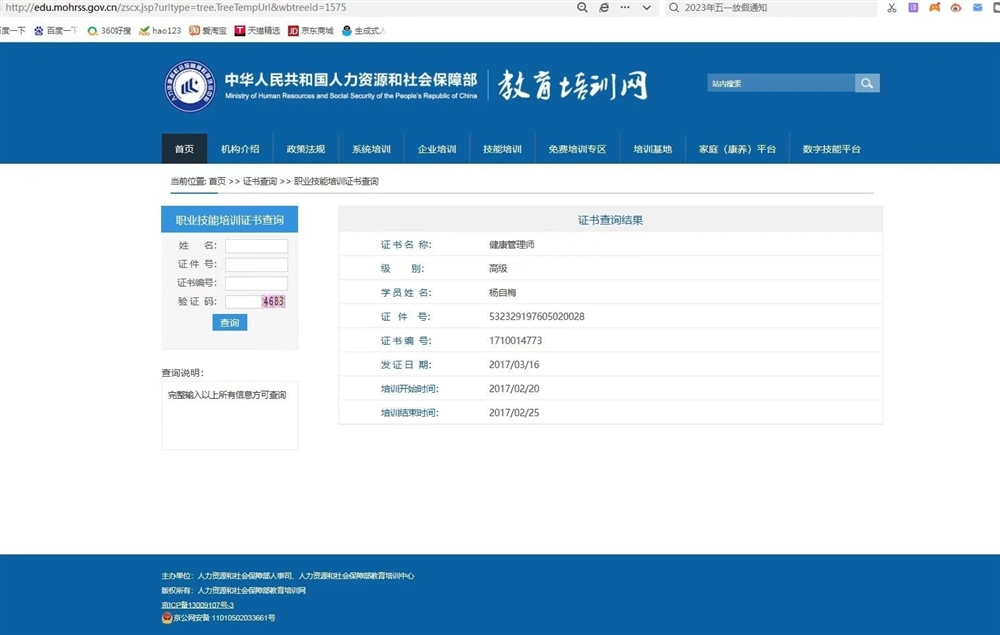Click the 证书查询结果 table header
Image resolution: width=1000 pixels, height=635 pixels.
[x=610, y=219]
